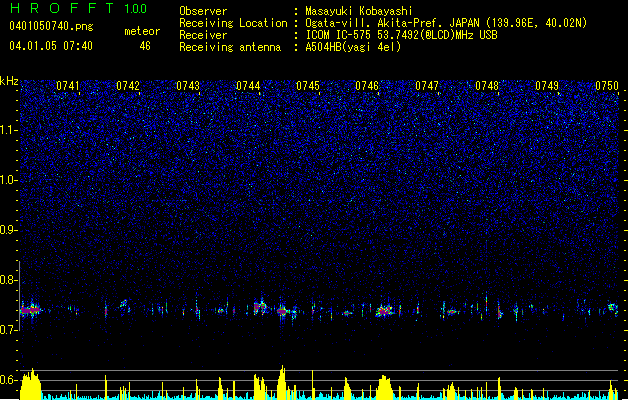The image size is (629, 400).
Task: Click the 0743 time marker
Action: (x=188, y=86)
